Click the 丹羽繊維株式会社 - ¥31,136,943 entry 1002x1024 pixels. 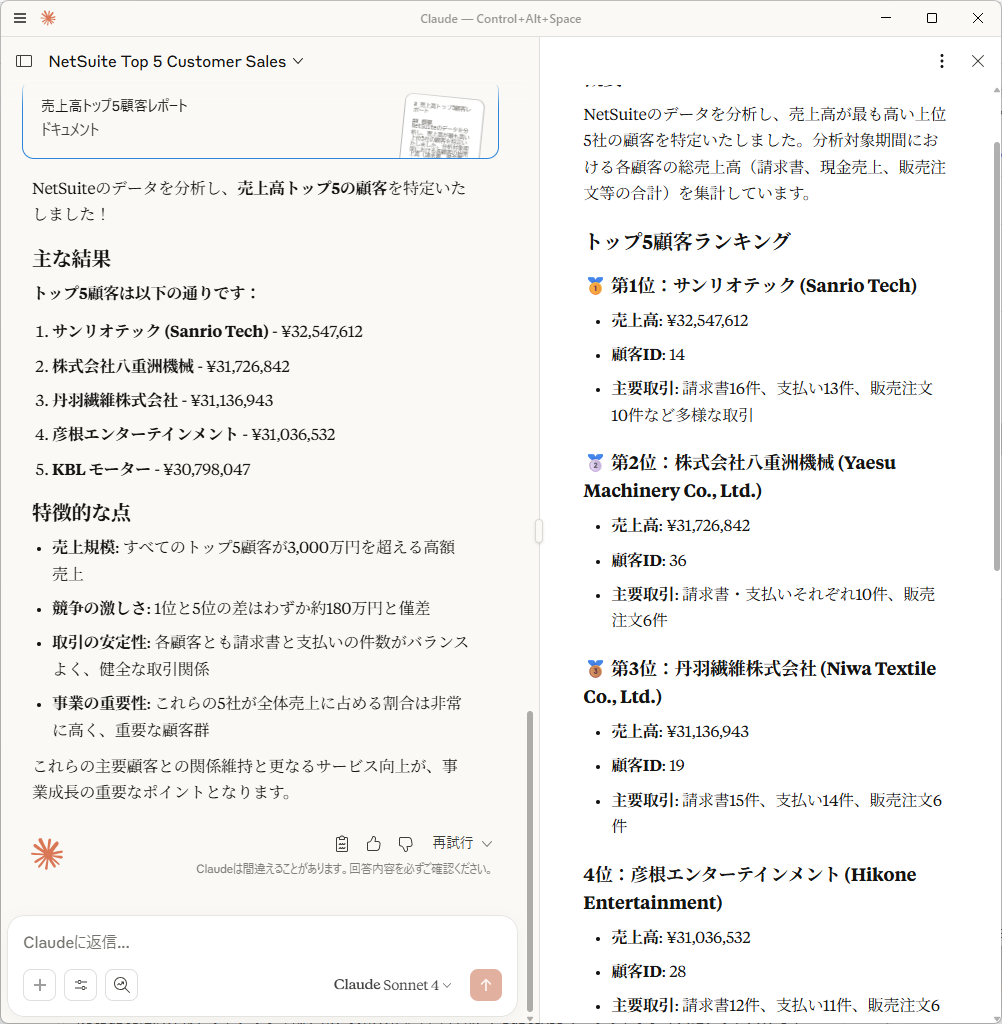click(154, 400)
